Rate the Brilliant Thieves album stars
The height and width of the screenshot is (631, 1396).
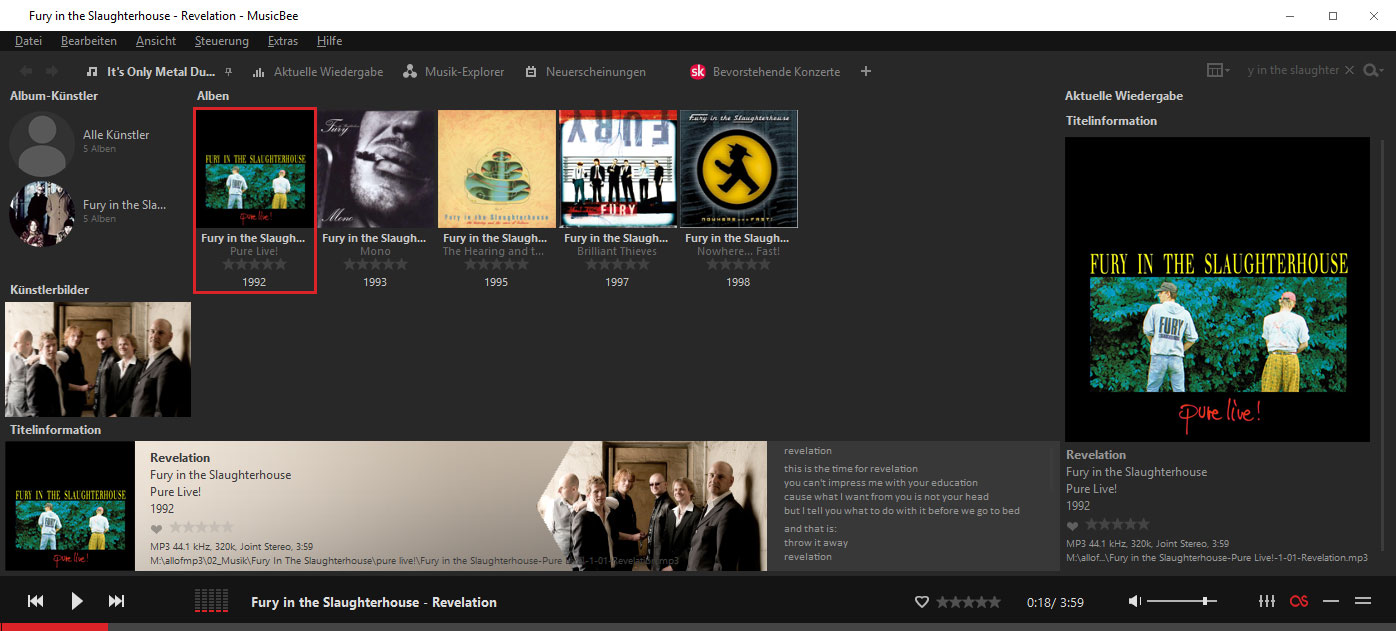[x=617, y=264]
